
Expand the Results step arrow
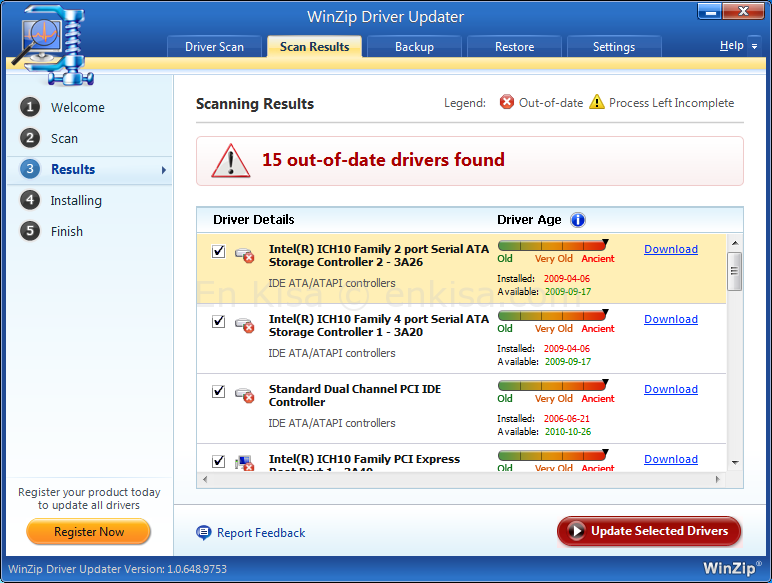point(164,170)
